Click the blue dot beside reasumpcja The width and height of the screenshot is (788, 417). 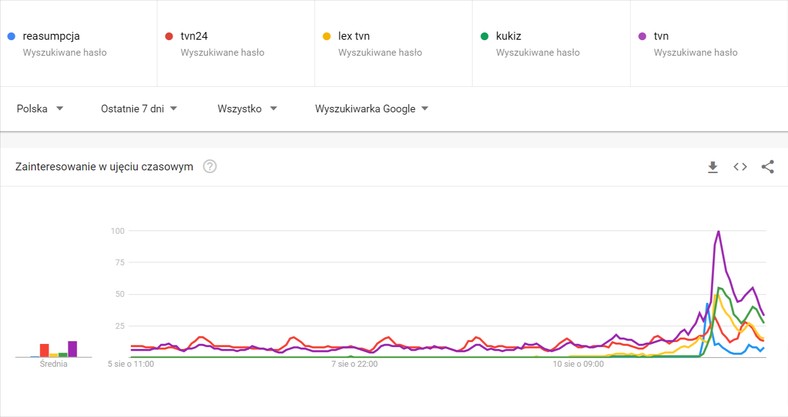(12, 36)
